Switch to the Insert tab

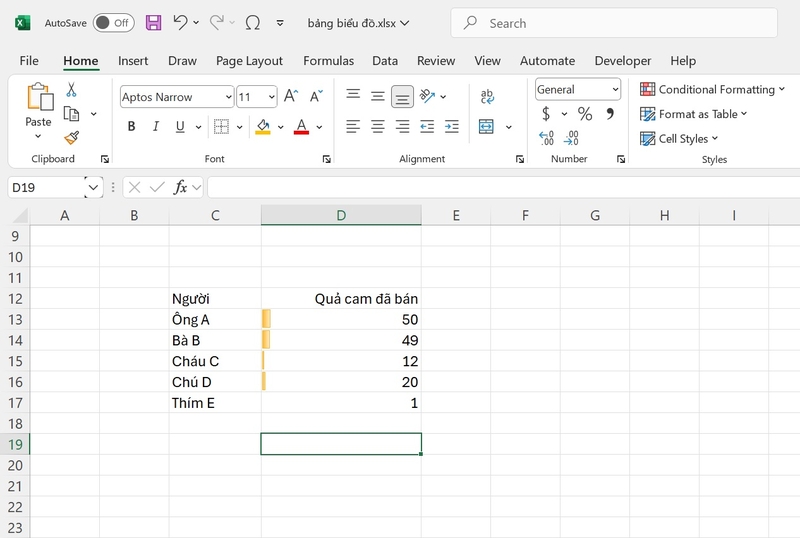click(133, 61)
